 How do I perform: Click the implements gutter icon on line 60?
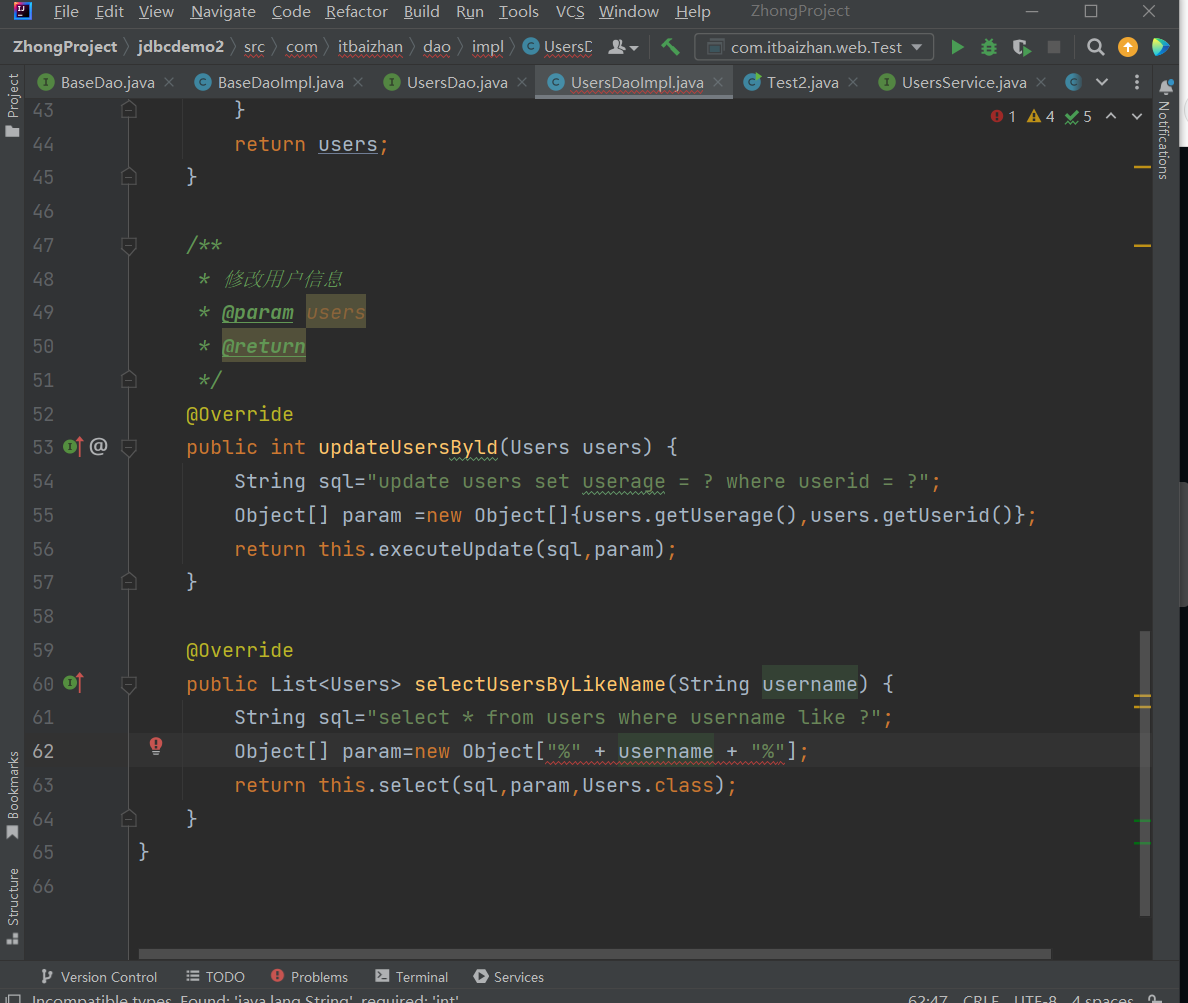(x=73, y=683)
